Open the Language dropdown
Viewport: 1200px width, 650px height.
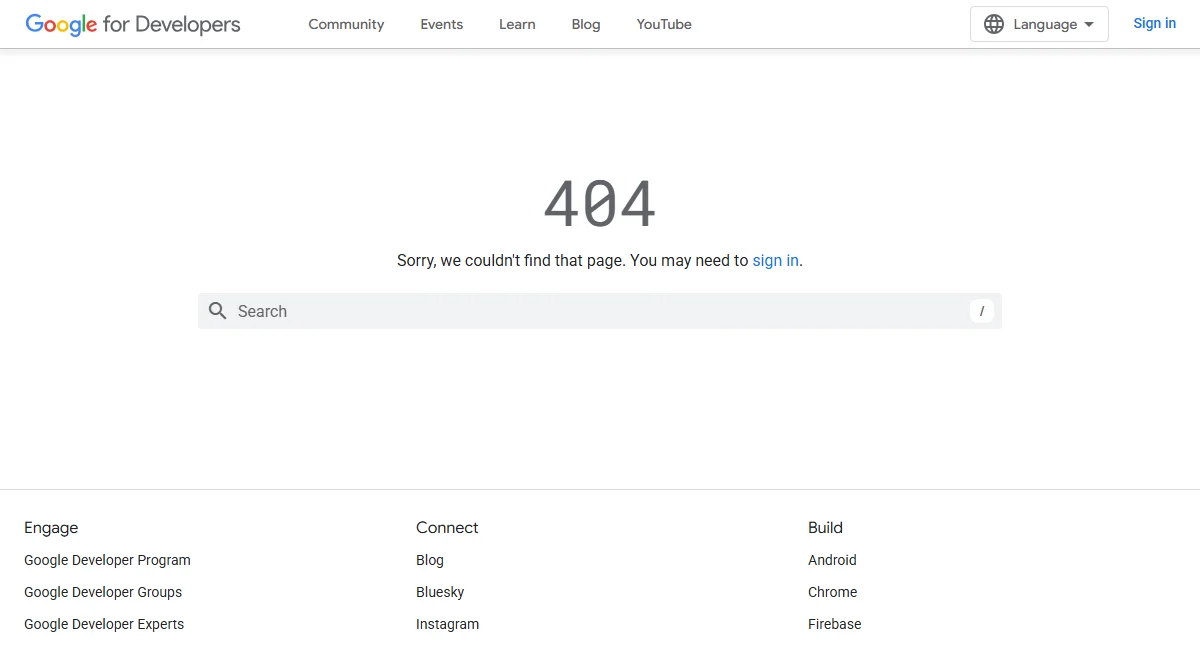point(1039,24)
